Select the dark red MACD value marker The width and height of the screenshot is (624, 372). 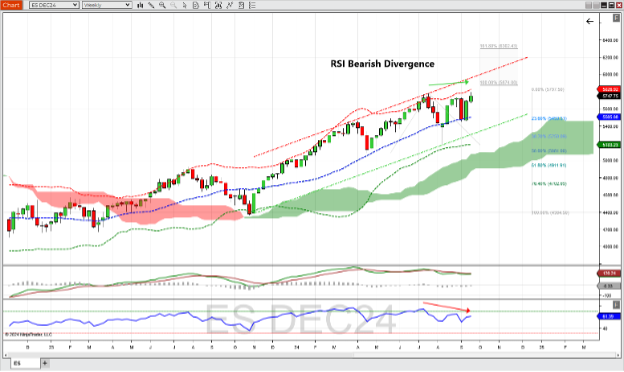point(609,273)
